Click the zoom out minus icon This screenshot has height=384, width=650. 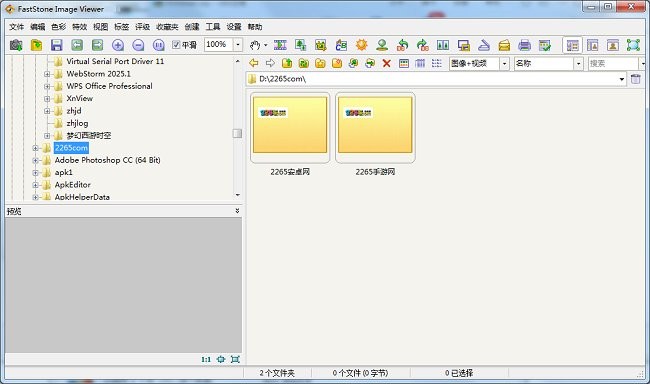coord(138,45)
